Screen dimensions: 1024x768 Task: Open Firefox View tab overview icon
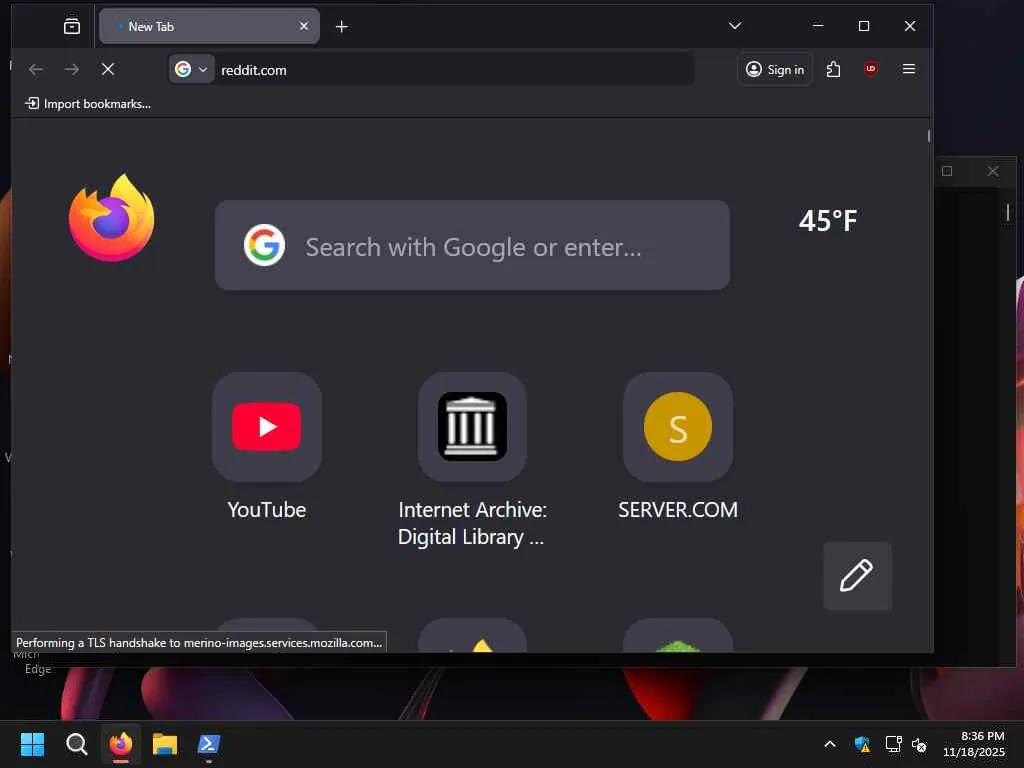click(x=72, y=26)
